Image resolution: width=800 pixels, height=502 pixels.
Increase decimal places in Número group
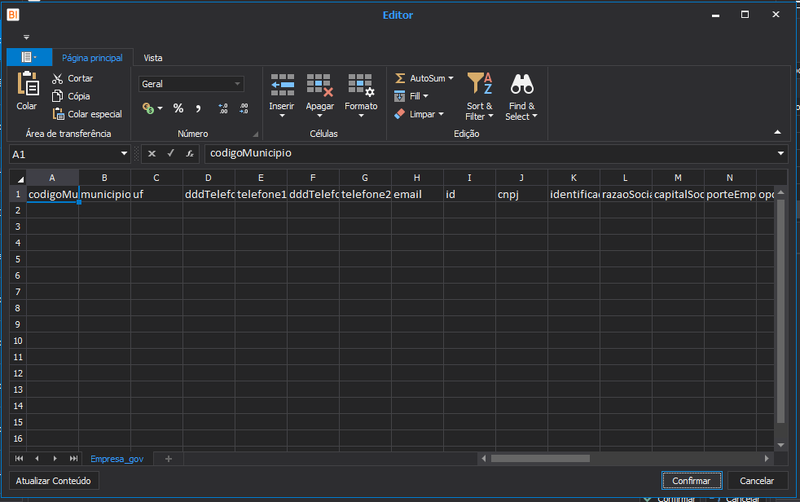(223, 108)
